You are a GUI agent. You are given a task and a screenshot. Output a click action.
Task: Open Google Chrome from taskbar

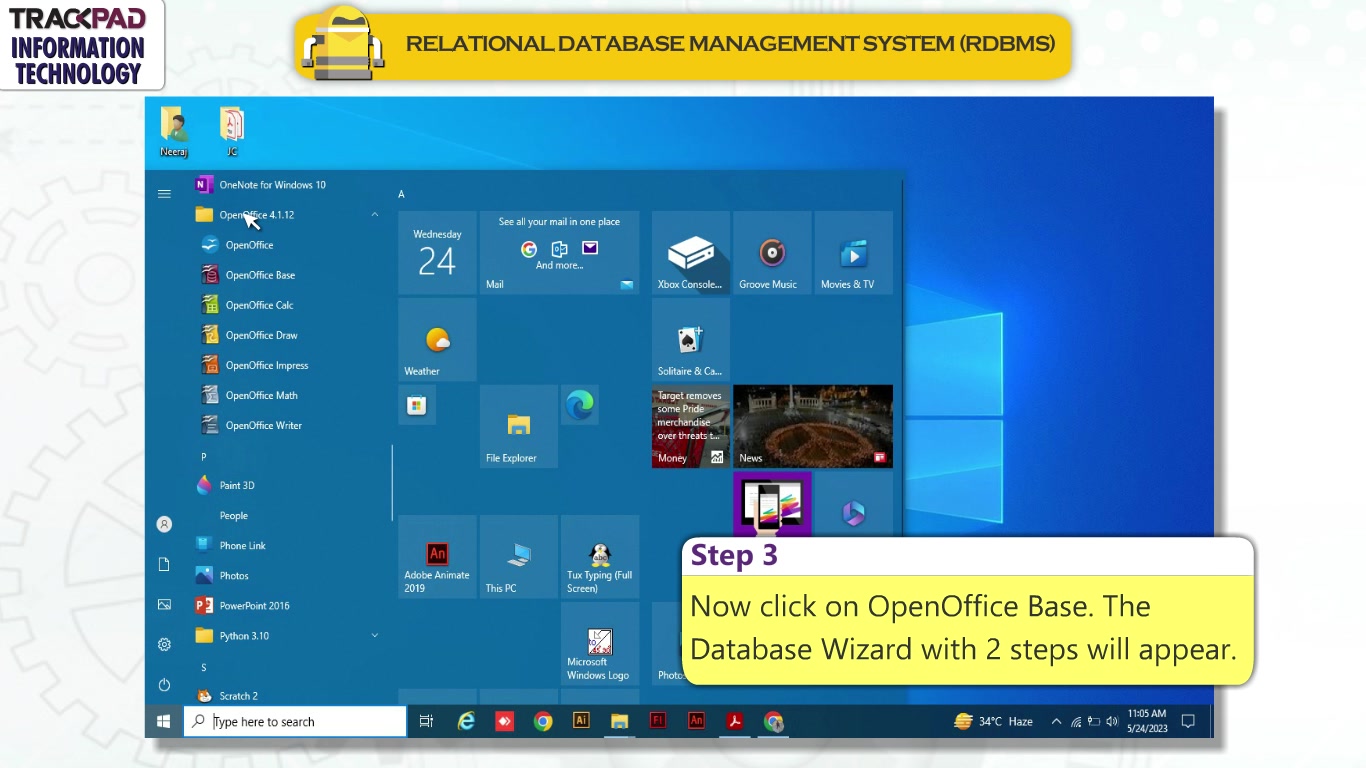[543, 721]
